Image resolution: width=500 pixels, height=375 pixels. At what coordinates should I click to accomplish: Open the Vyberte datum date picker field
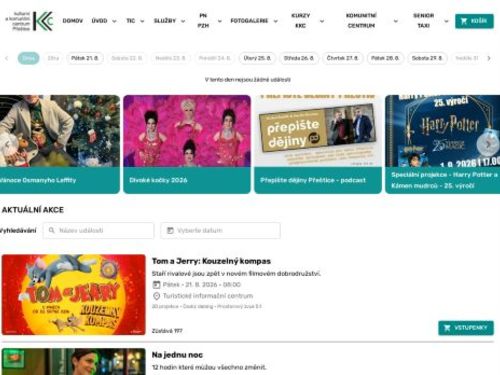click(x=220, y=230)
